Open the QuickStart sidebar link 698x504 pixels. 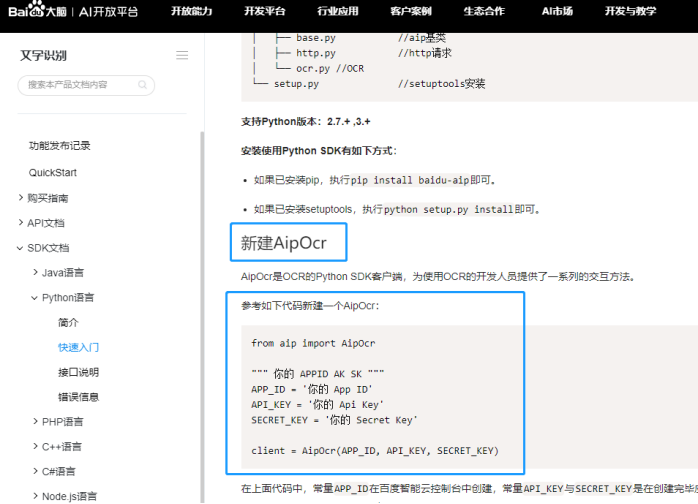coord(53,172)
